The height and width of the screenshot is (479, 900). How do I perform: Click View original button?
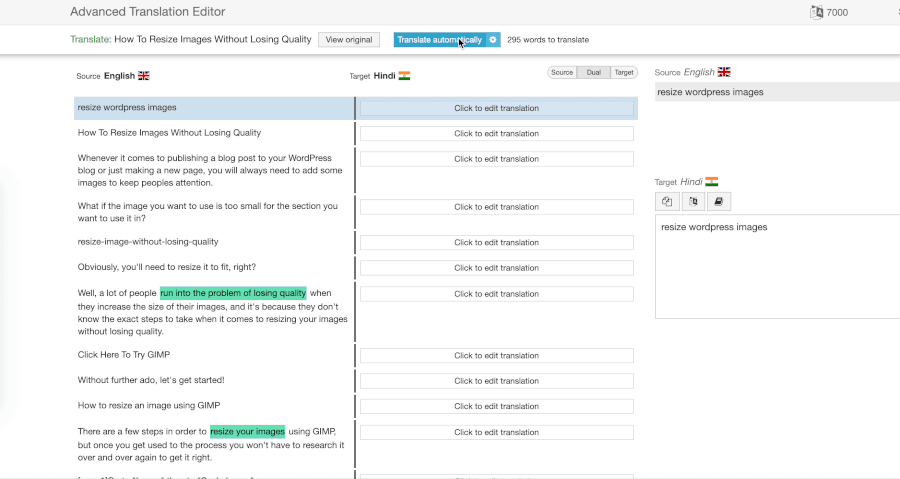coord(349,40)
